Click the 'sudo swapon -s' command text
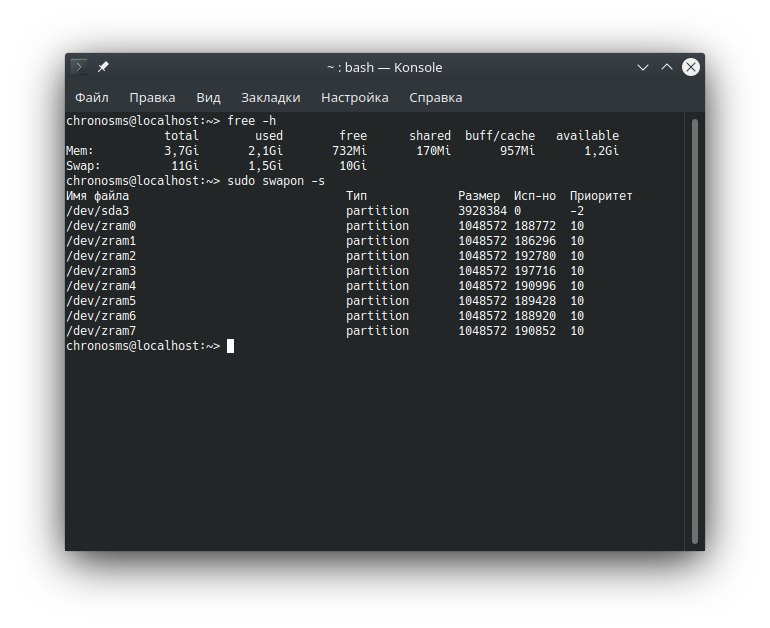The height and width of the screenshot is (628, 770). coord(276,181)
